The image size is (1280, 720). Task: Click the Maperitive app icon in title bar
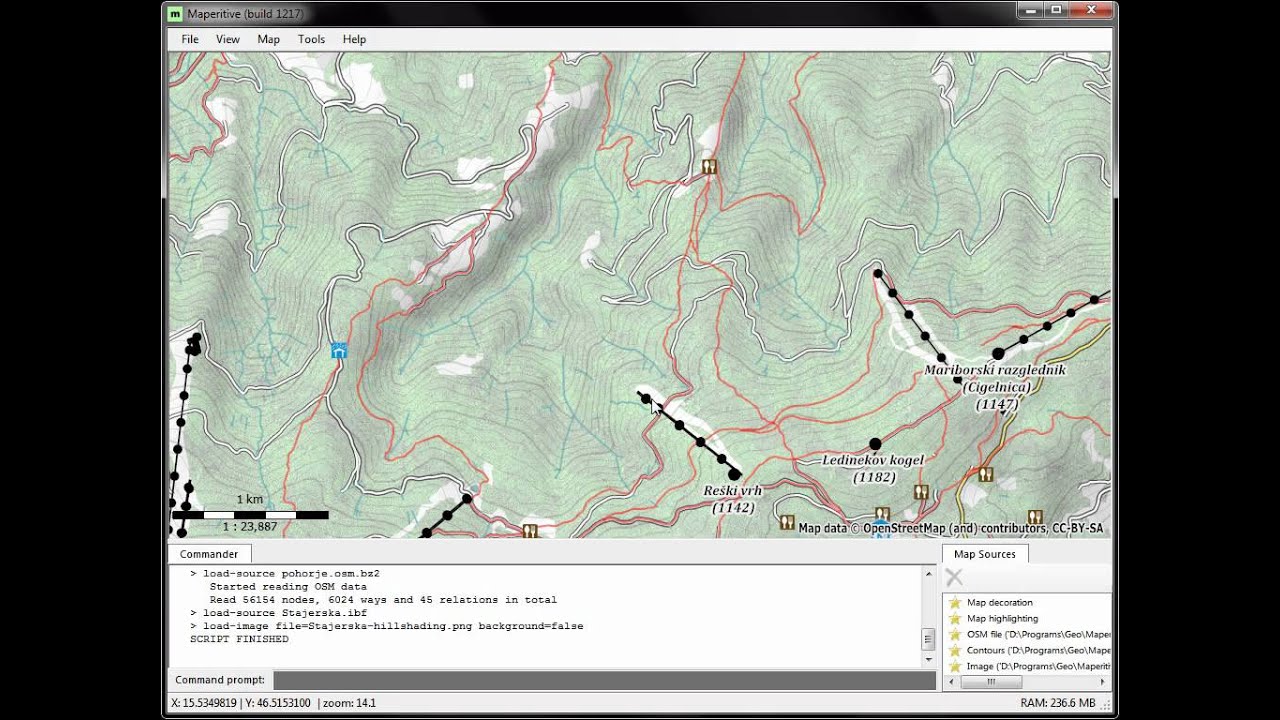[176, 14]
